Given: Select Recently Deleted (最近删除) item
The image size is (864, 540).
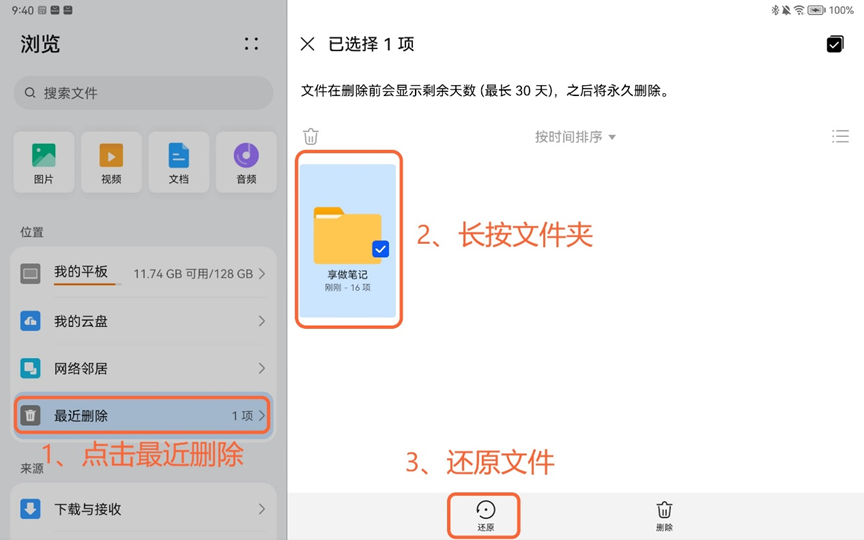Looking at the screenshot, I should click(144, 415).
